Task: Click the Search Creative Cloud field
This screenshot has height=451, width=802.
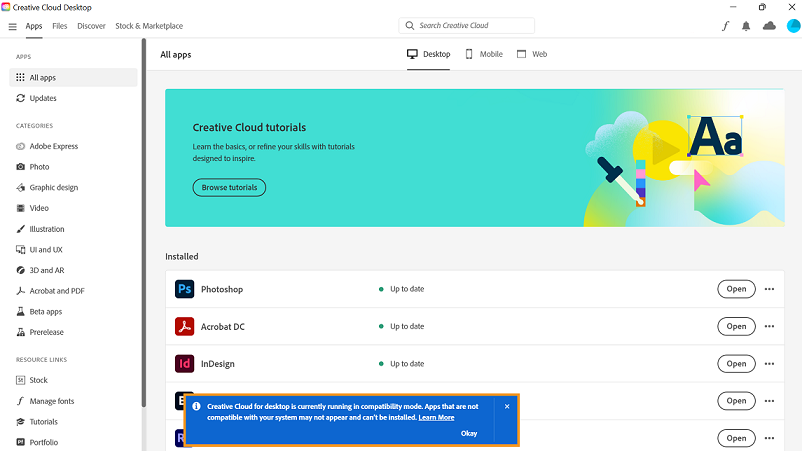Action: (466, 26)
